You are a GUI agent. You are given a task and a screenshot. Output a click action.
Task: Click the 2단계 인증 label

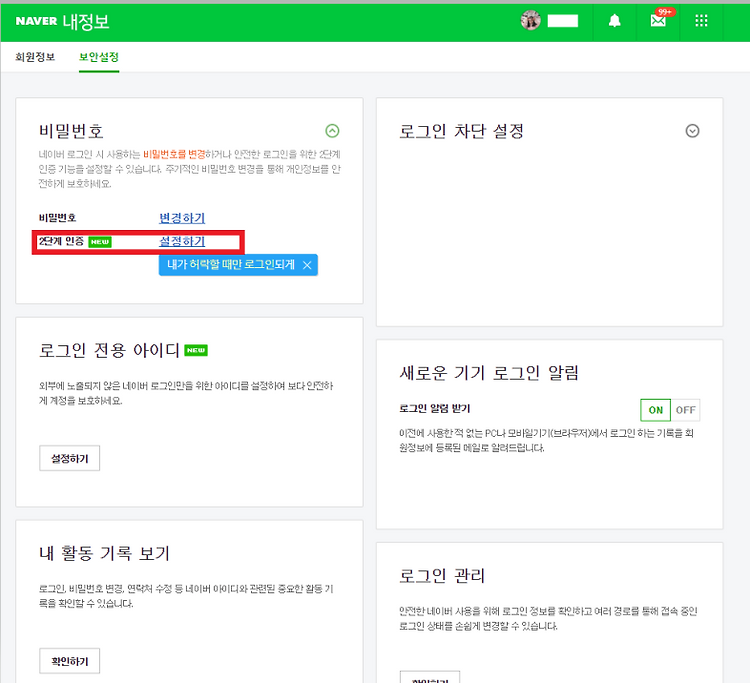click(x=61, y=242)
